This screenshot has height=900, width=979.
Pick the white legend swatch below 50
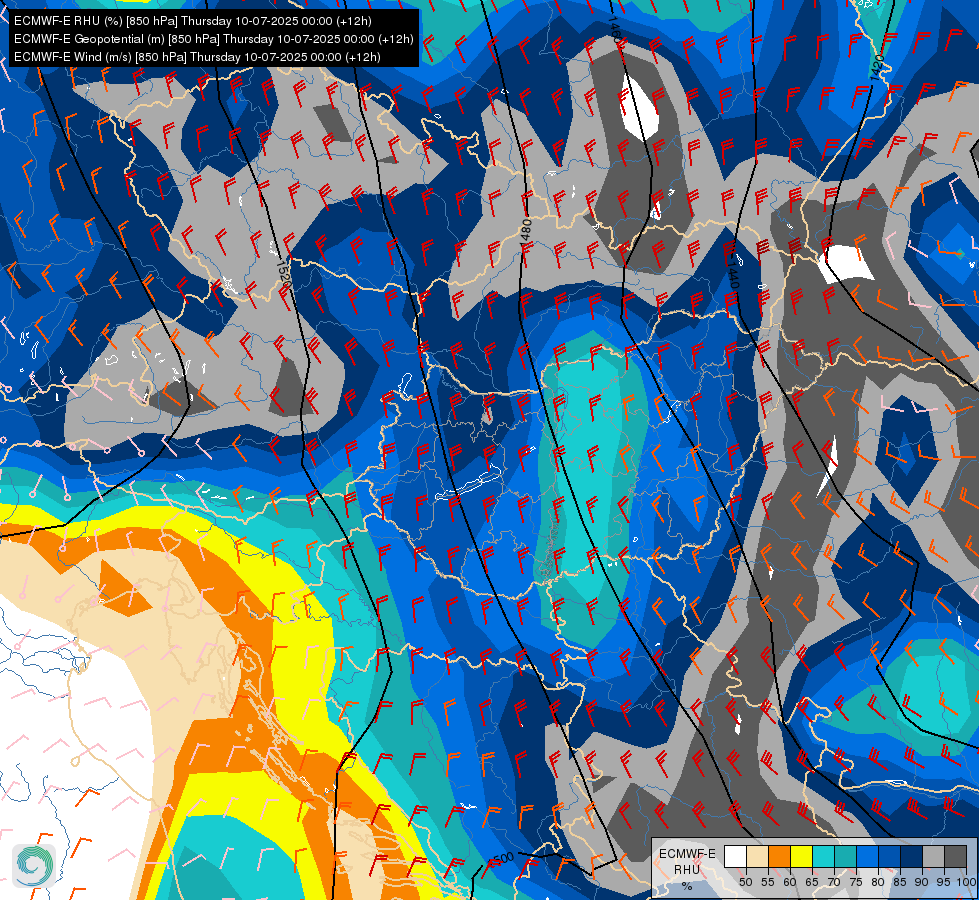tap(735, 856)
